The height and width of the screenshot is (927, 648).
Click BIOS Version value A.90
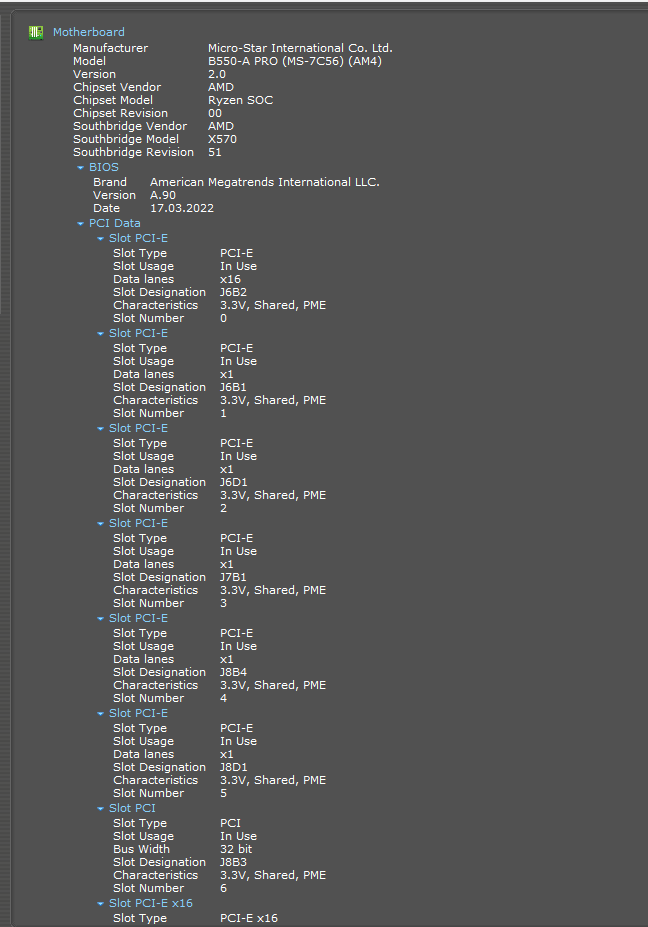[163, 195]
